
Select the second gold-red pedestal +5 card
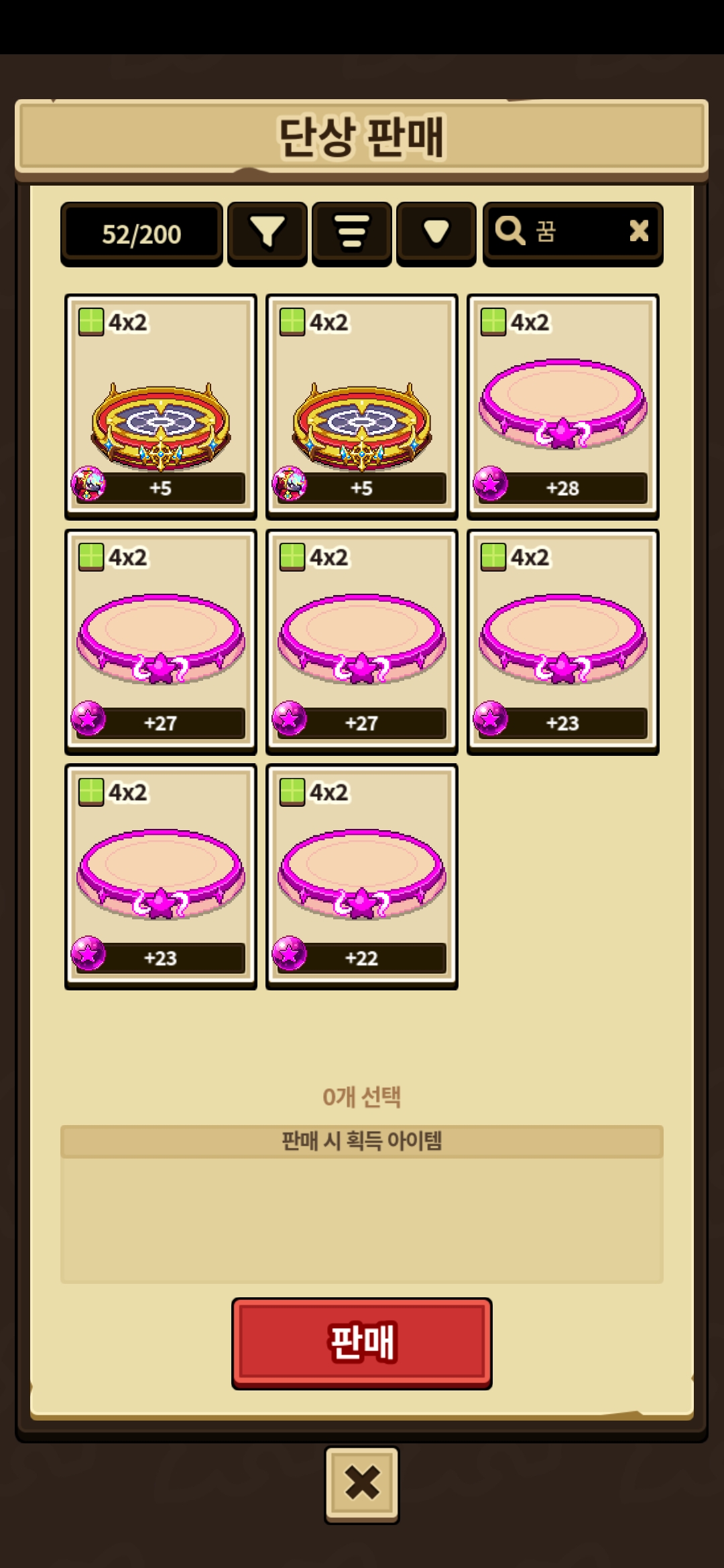point(362,407)
